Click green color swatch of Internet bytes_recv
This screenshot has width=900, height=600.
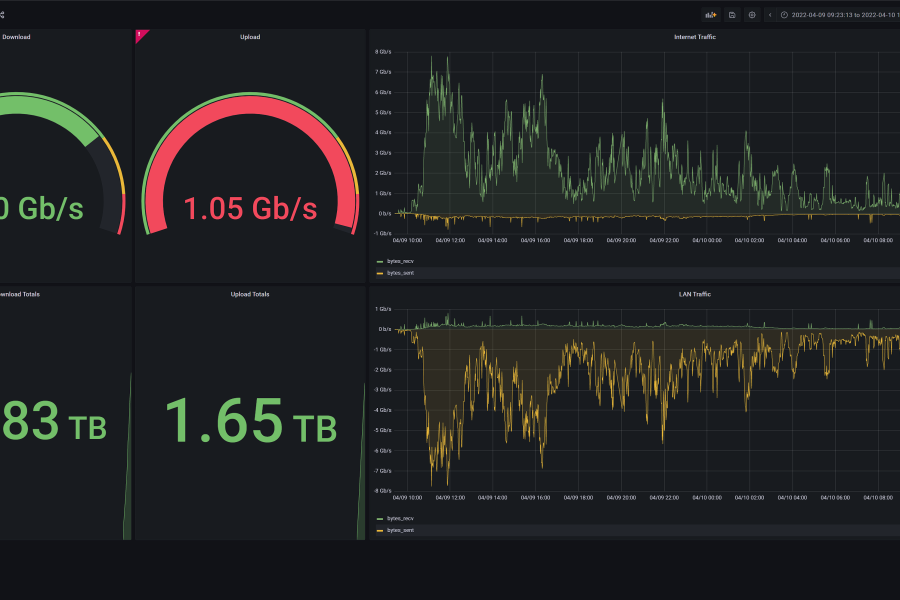tap(379, 260)
